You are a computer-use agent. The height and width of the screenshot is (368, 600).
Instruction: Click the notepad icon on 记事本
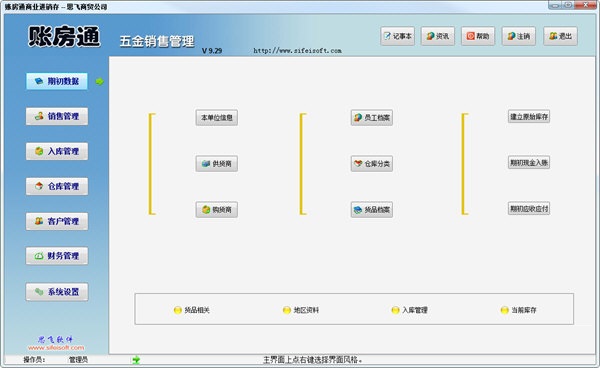point(387,36)
